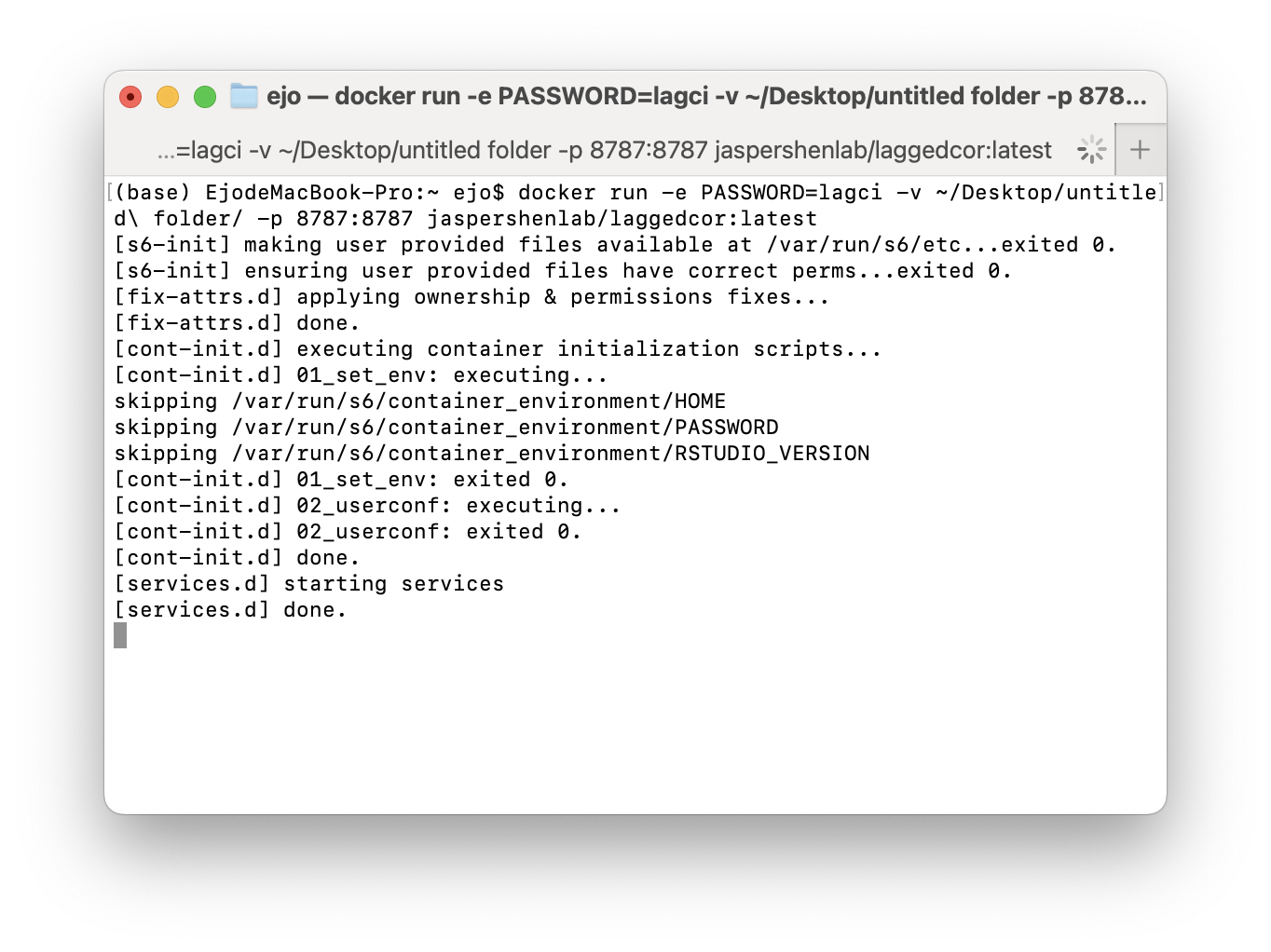Click the line ending in RSTUDIO_VERSION

click(491, 454)
